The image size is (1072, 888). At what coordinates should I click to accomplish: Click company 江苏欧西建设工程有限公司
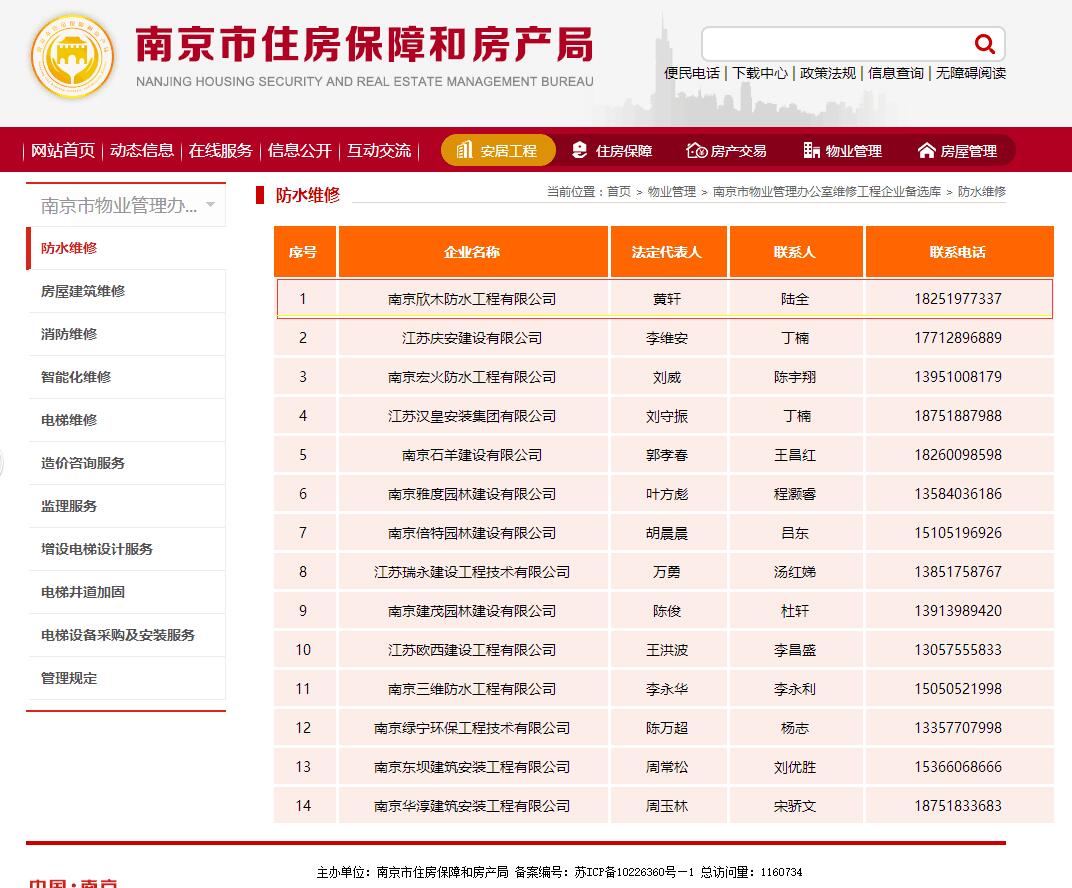click(472, 650)
